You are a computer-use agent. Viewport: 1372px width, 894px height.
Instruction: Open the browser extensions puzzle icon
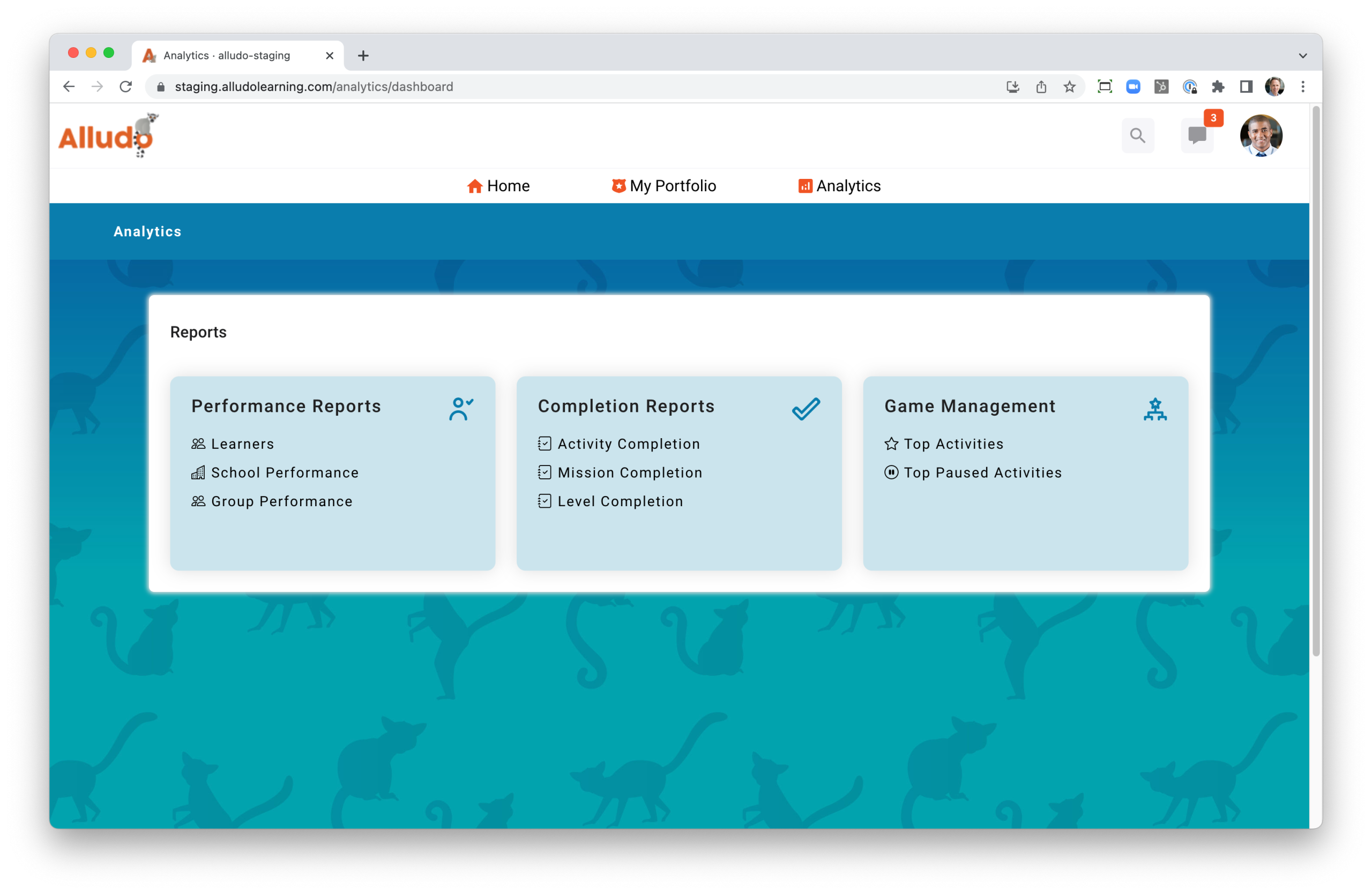1218,86
